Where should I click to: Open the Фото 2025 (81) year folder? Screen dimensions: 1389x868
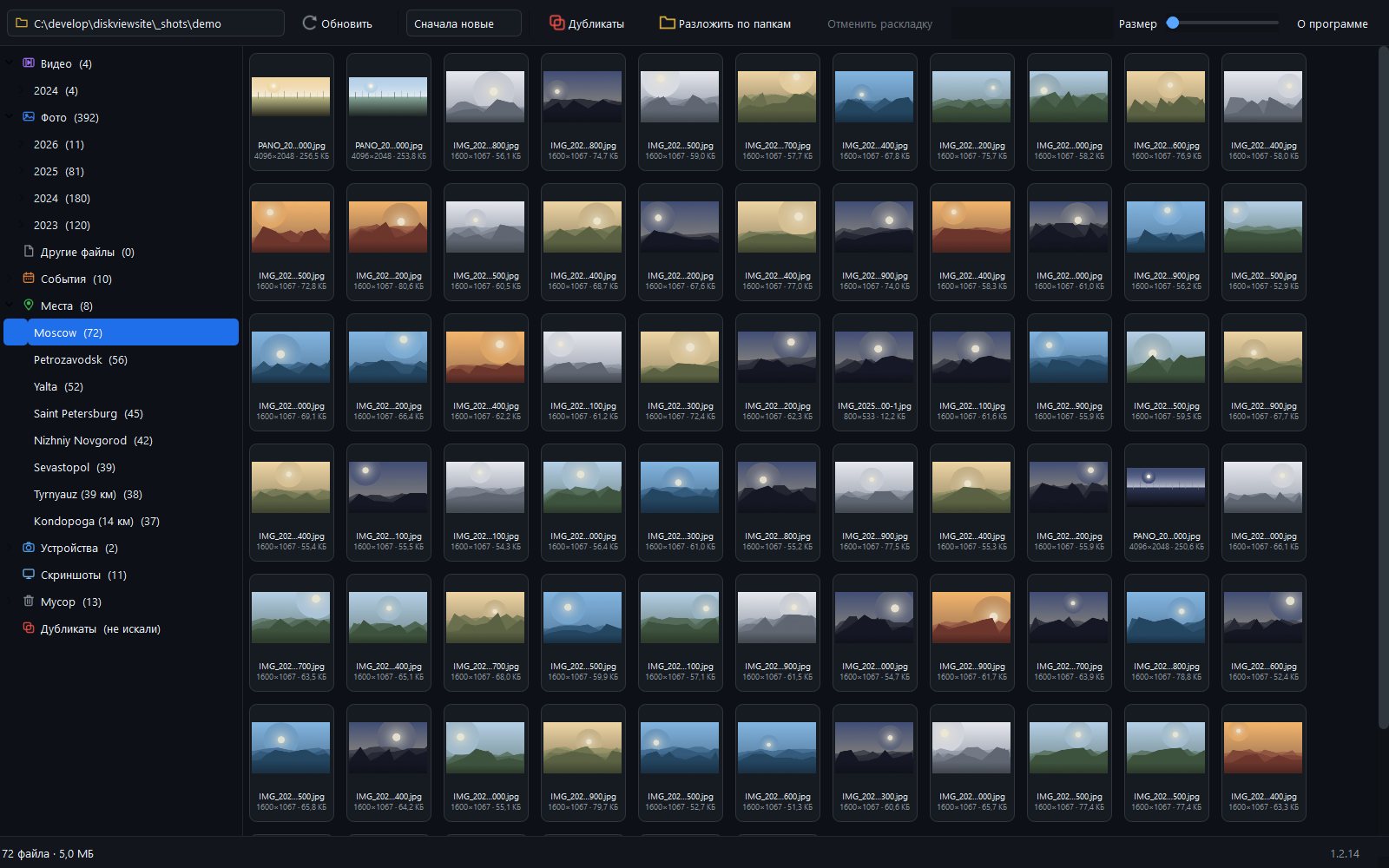pos(122,172)
